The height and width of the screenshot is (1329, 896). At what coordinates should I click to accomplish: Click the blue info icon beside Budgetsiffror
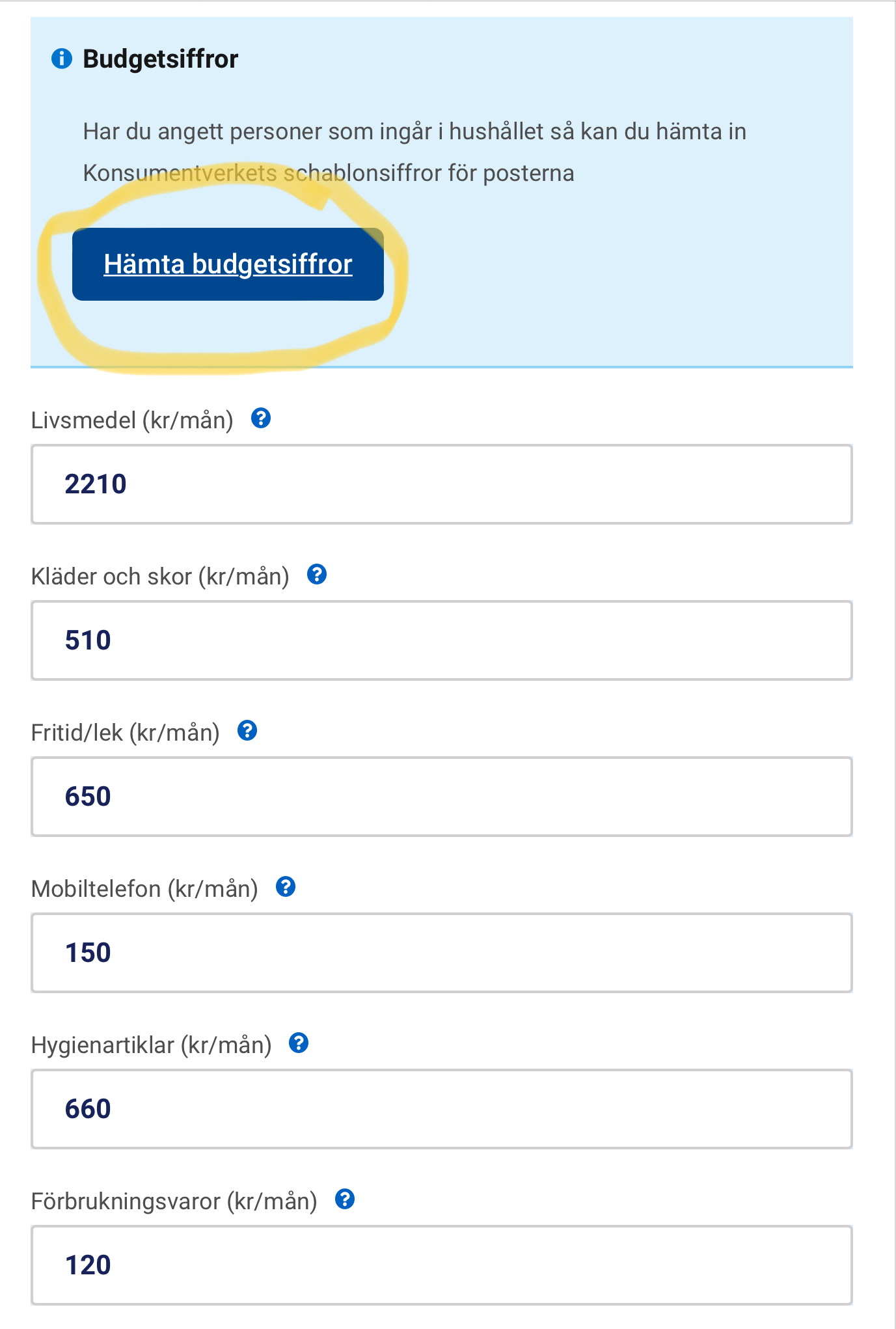[x=62, y=59]
